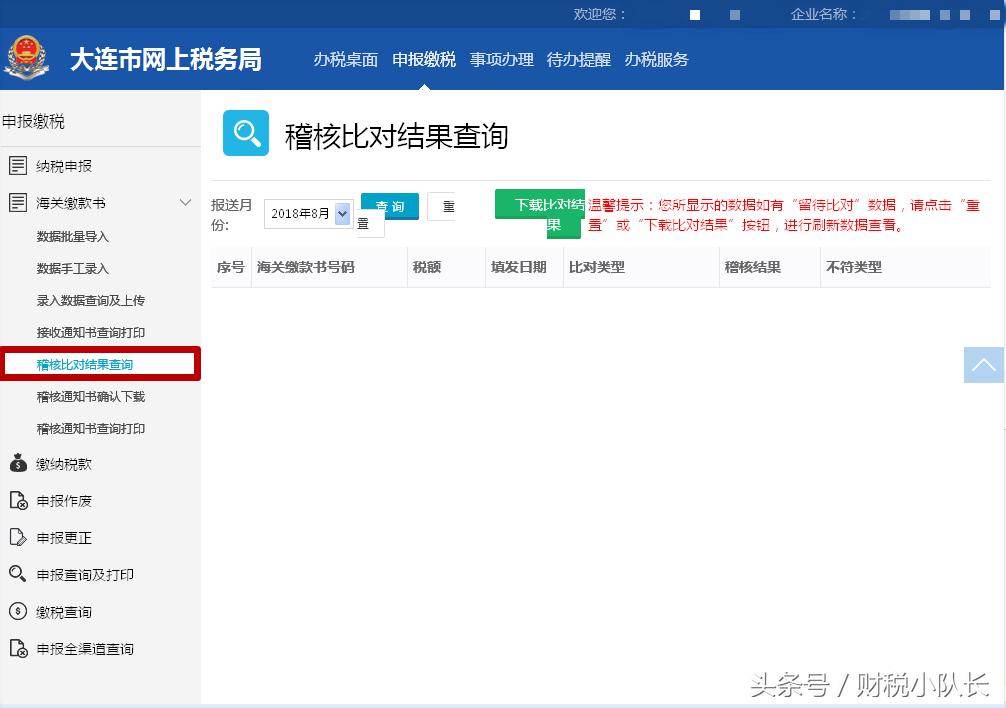
Task: Open the 事项办理 menu
Action: tap(502, 59)
